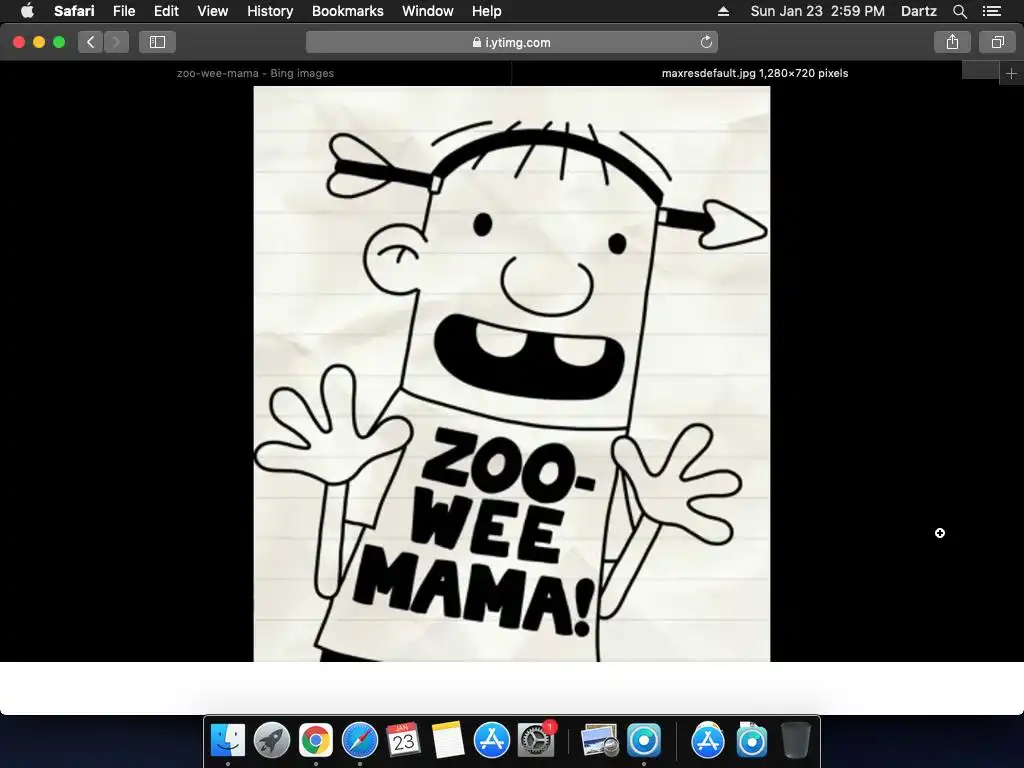Go back with the Safari back arrow

pos(91,42)
